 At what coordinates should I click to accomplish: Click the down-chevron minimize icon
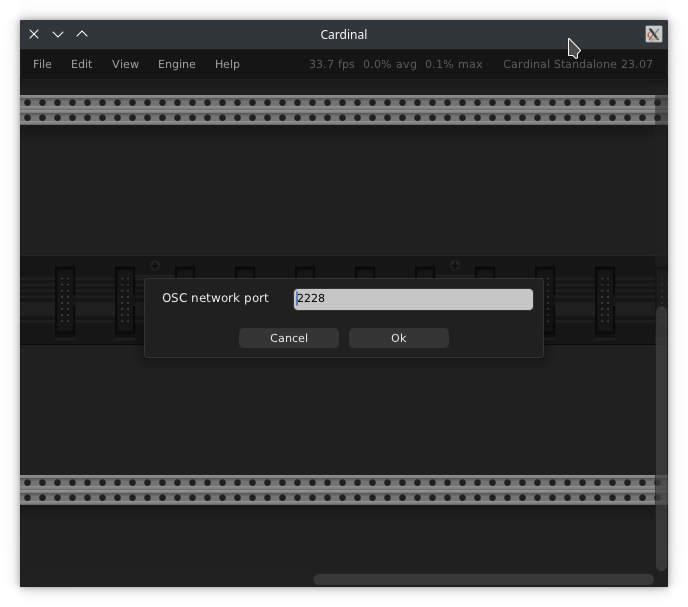point(58,34)
